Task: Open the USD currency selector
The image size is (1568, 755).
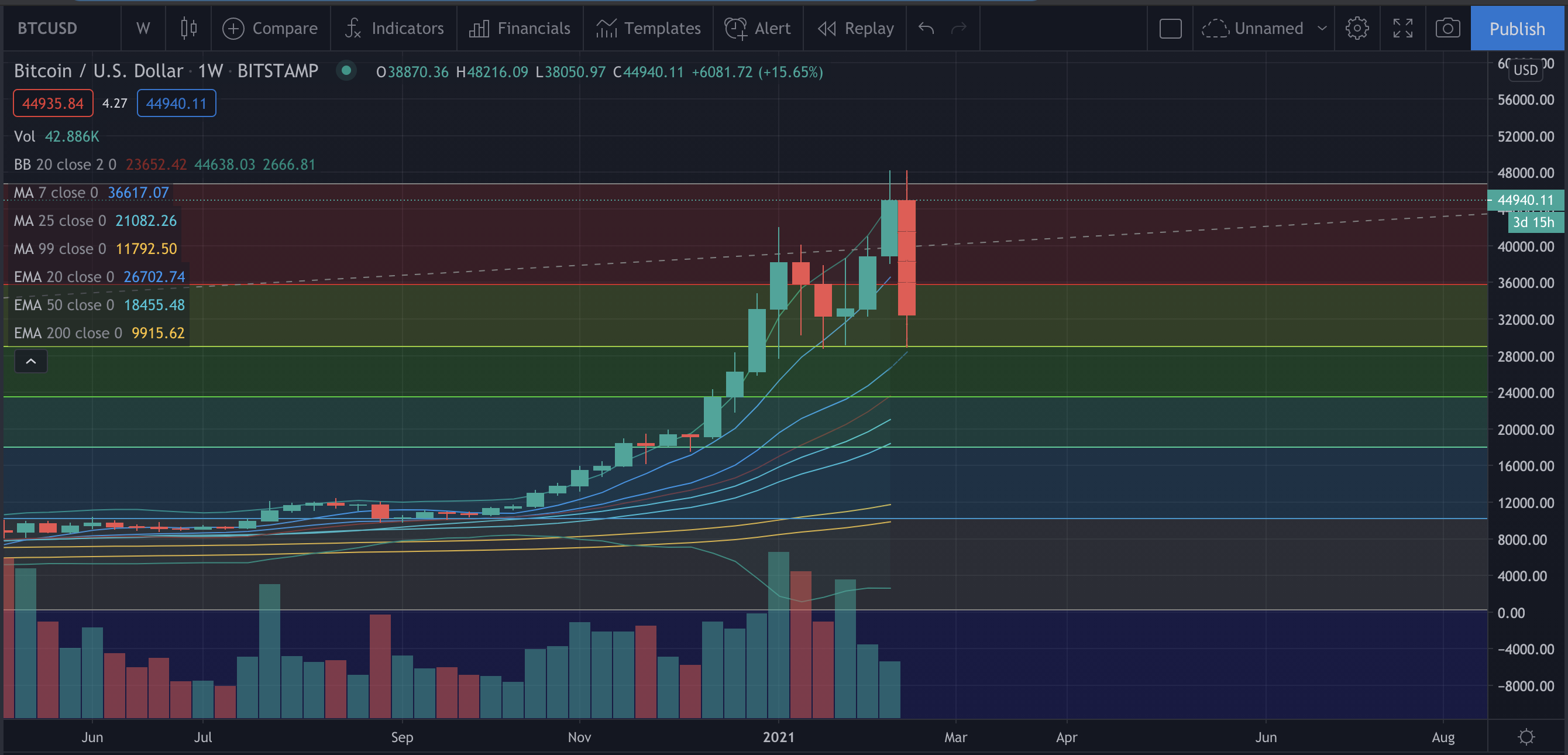Action: coord(1525,70)
